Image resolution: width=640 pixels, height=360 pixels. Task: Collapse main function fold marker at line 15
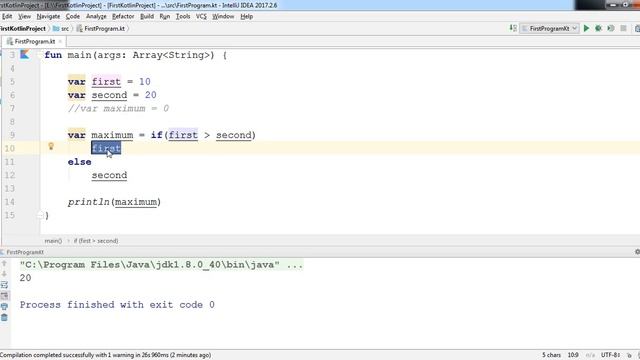coord(40,215)
